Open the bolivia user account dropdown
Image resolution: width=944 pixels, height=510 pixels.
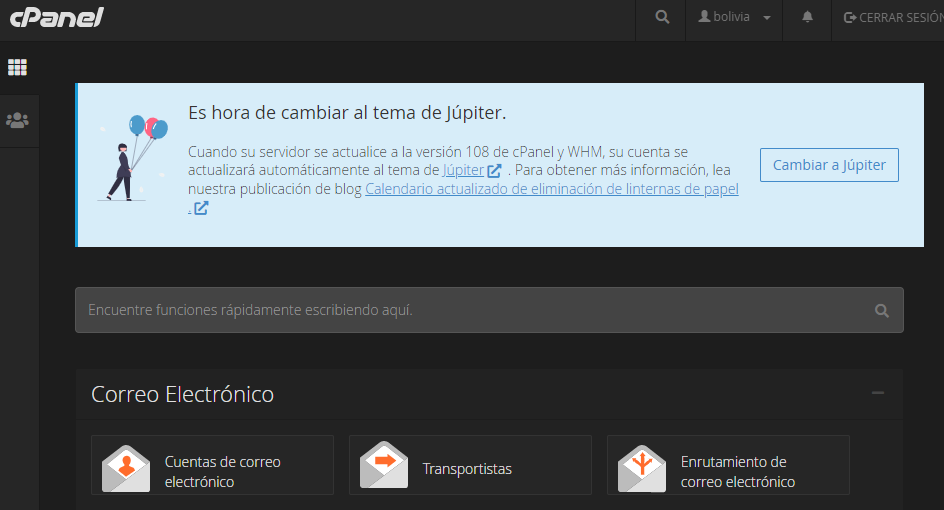[734, 17]
